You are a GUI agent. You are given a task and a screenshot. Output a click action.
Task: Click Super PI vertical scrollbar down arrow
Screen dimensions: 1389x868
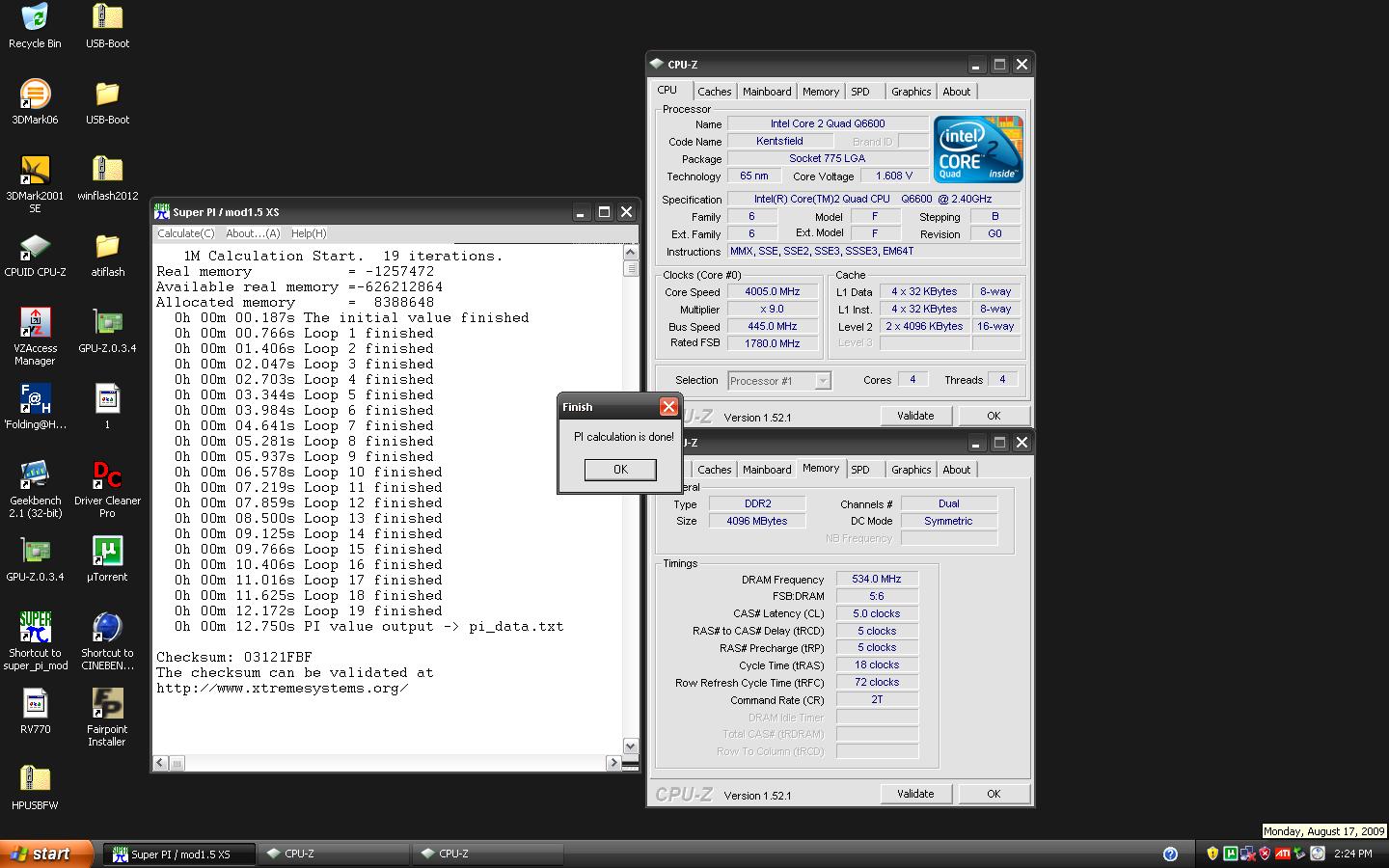click(631, 746)
